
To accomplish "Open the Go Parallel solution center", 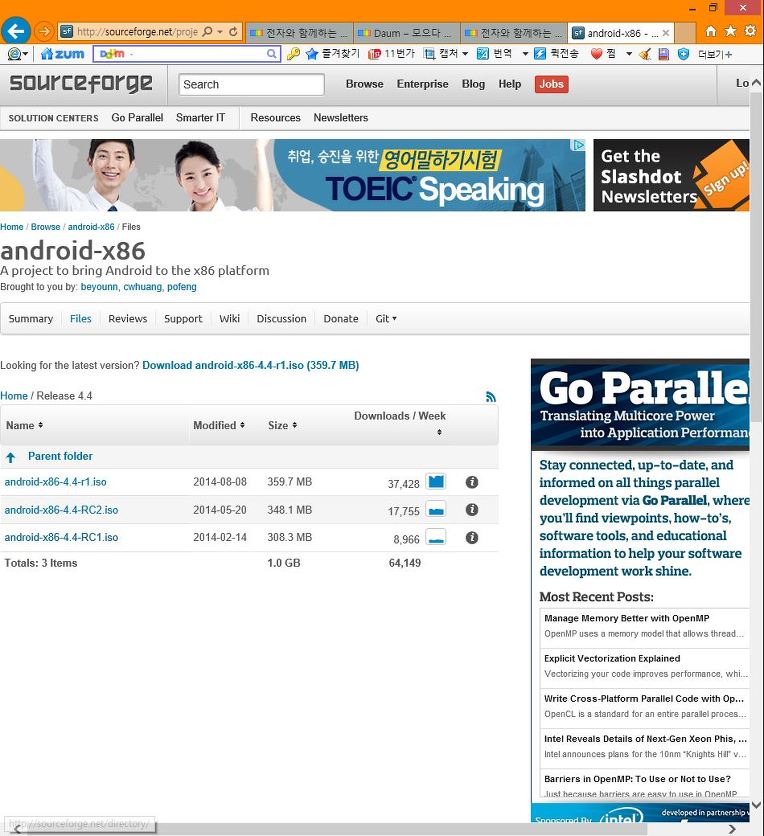I will pos(137,118).
